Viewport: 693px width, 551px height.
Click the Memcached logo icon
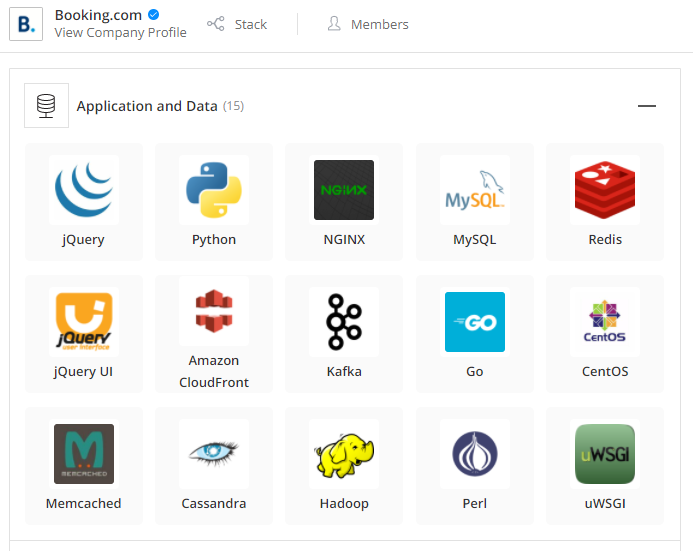click(84, 454)
